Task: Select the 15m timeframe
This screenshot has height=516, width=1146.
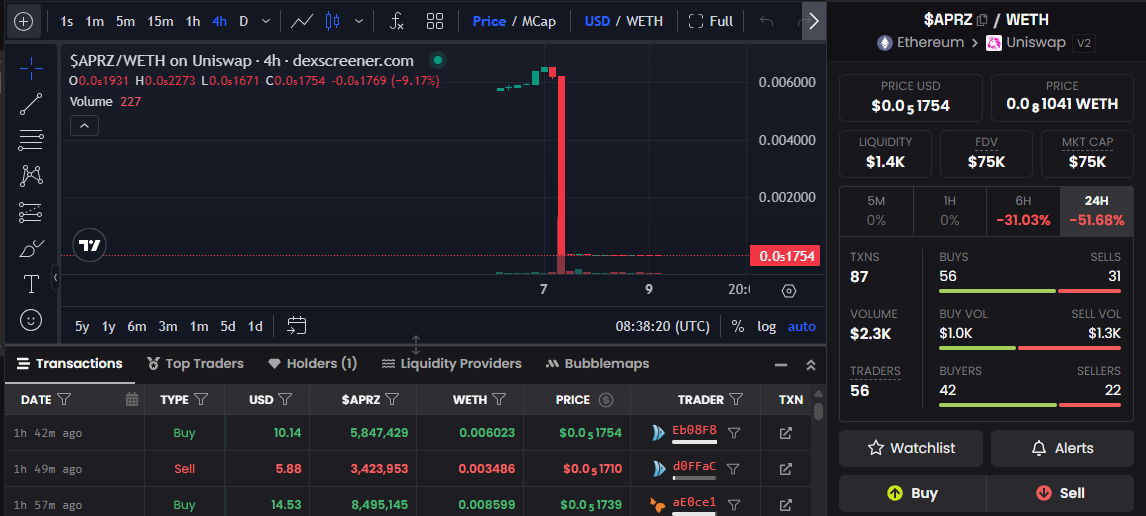Action: [x=160, y=21]
